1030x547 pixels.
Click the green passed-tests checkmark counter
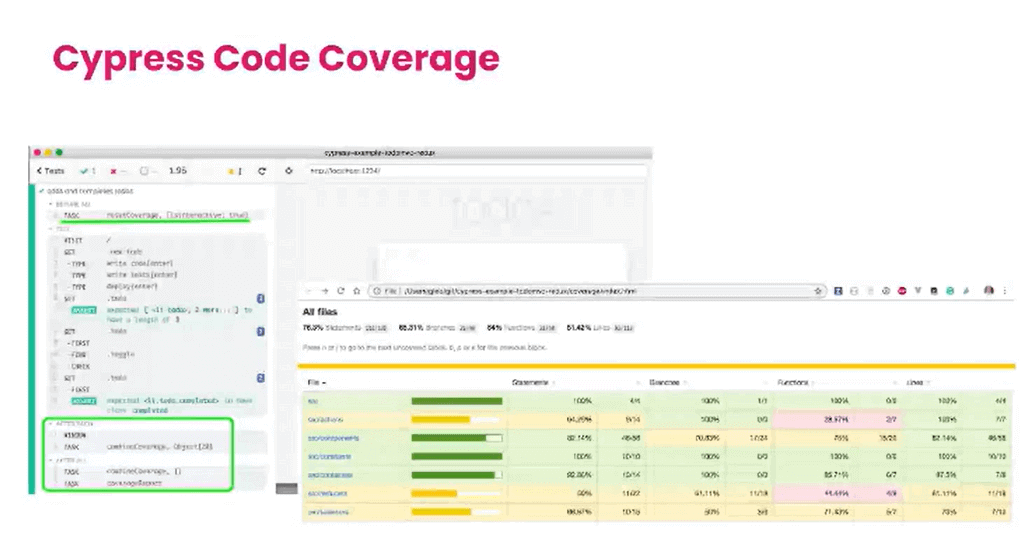tap(88, 171)
